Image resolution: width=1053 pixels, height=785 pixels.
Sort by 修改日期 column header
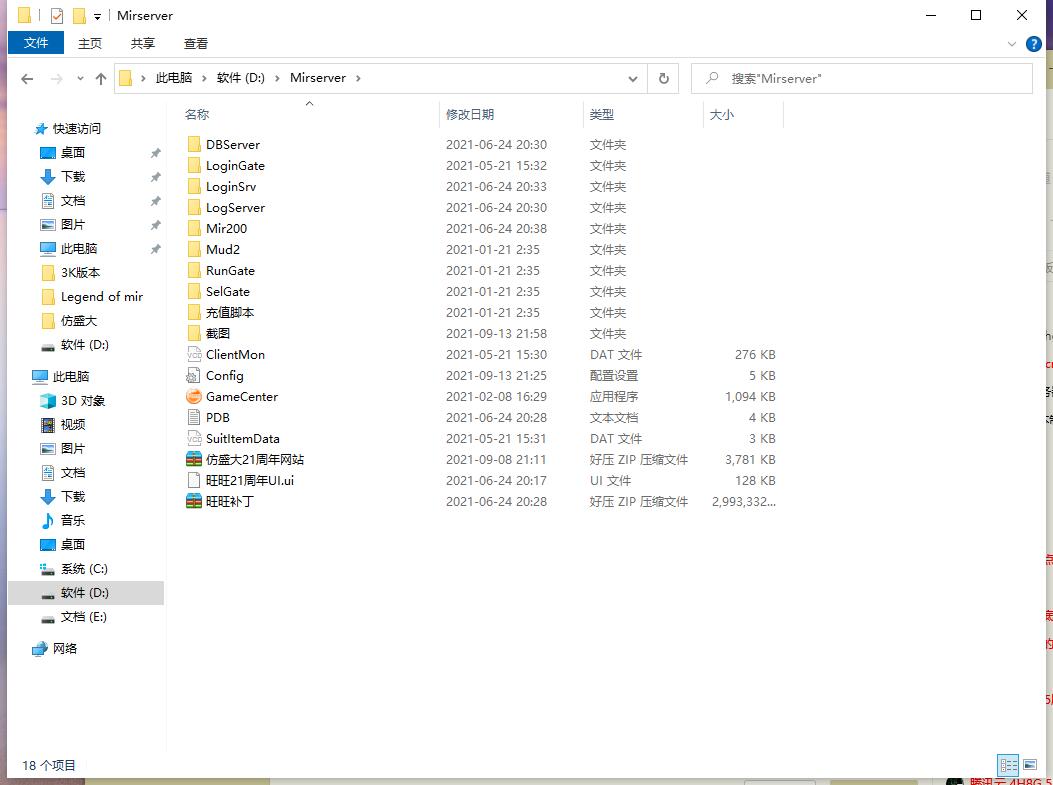(470, 115)
